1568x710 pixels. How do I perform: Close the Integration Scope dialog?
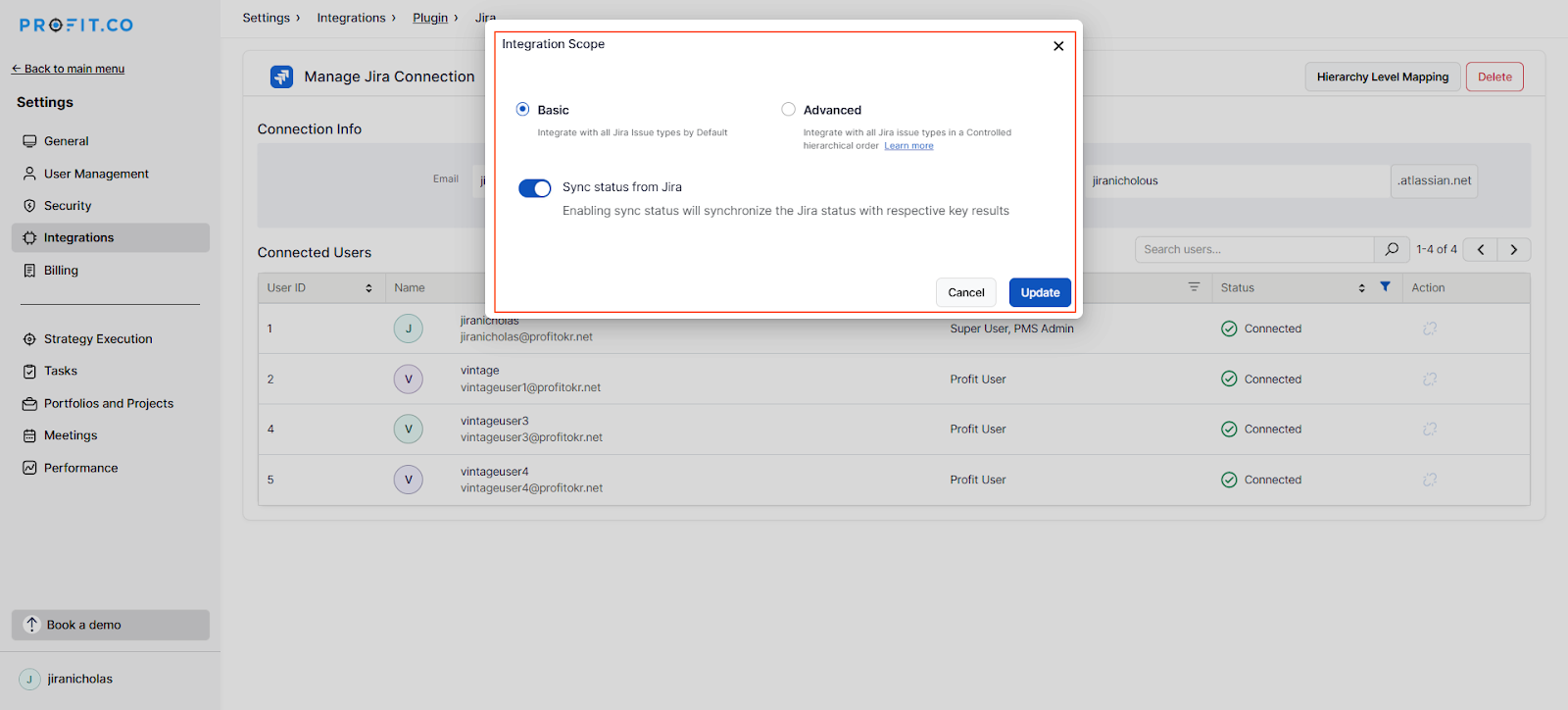[x=1058, y=46]
